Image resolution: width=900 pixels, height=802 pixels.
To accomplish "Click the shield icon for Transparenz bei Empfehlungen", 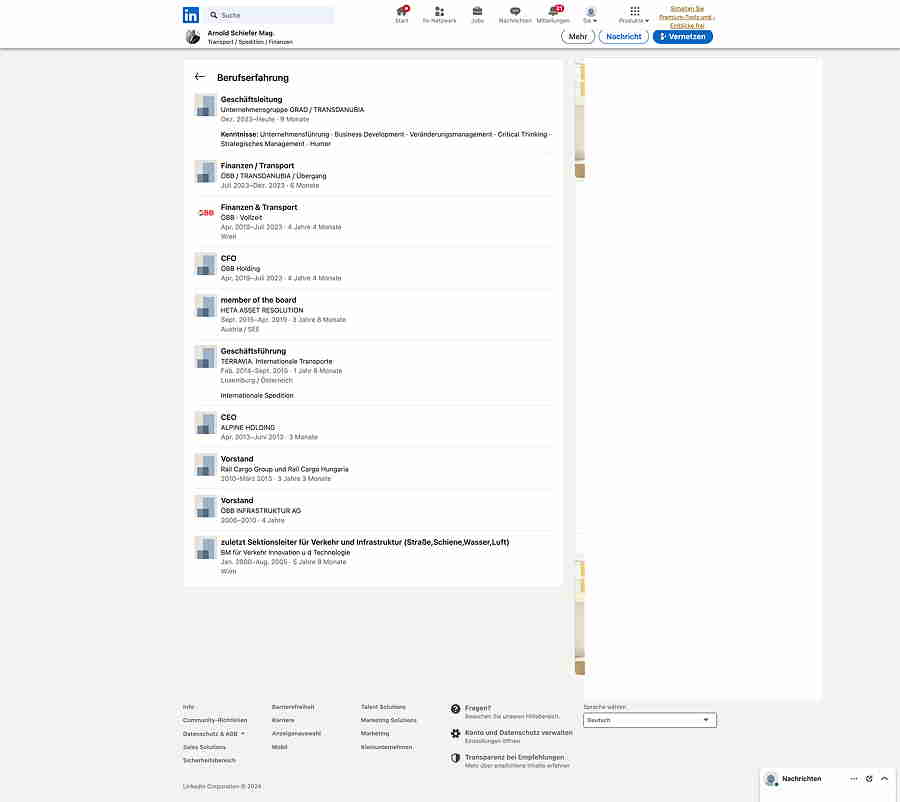I will tap(455, 758).
